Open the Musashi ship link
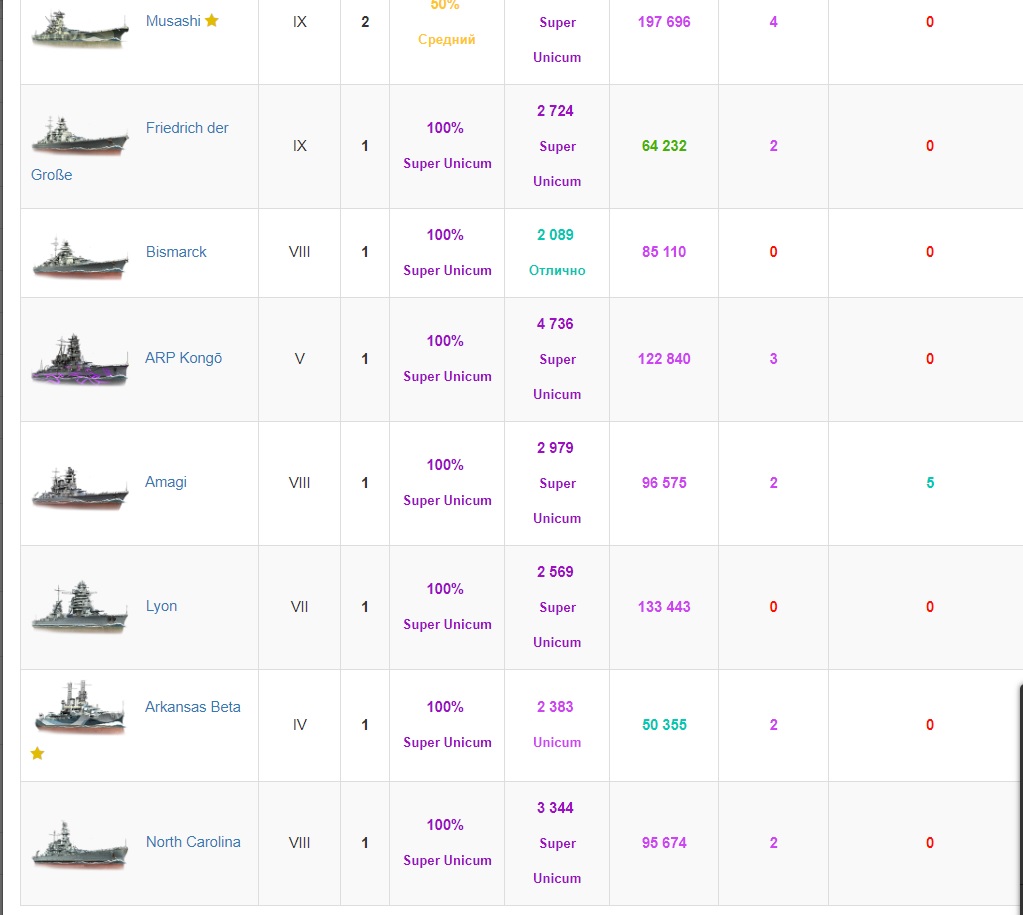1023x915 pixels. 173,21
